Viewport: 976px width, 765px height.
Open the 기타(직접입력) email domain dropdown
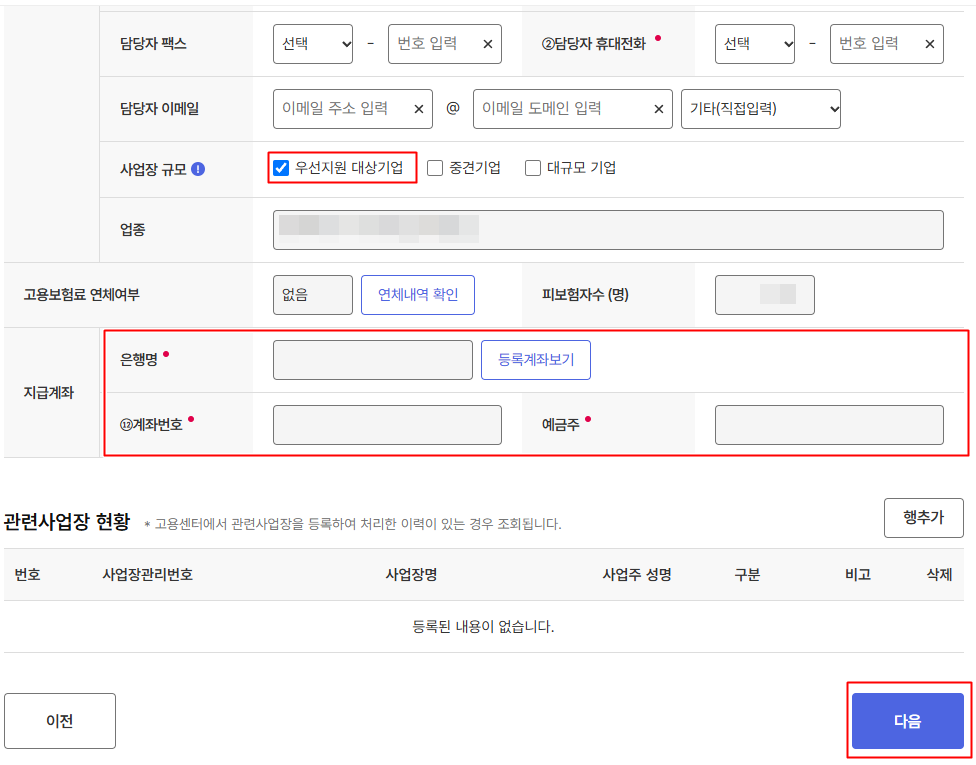click(x=761, y=109)
